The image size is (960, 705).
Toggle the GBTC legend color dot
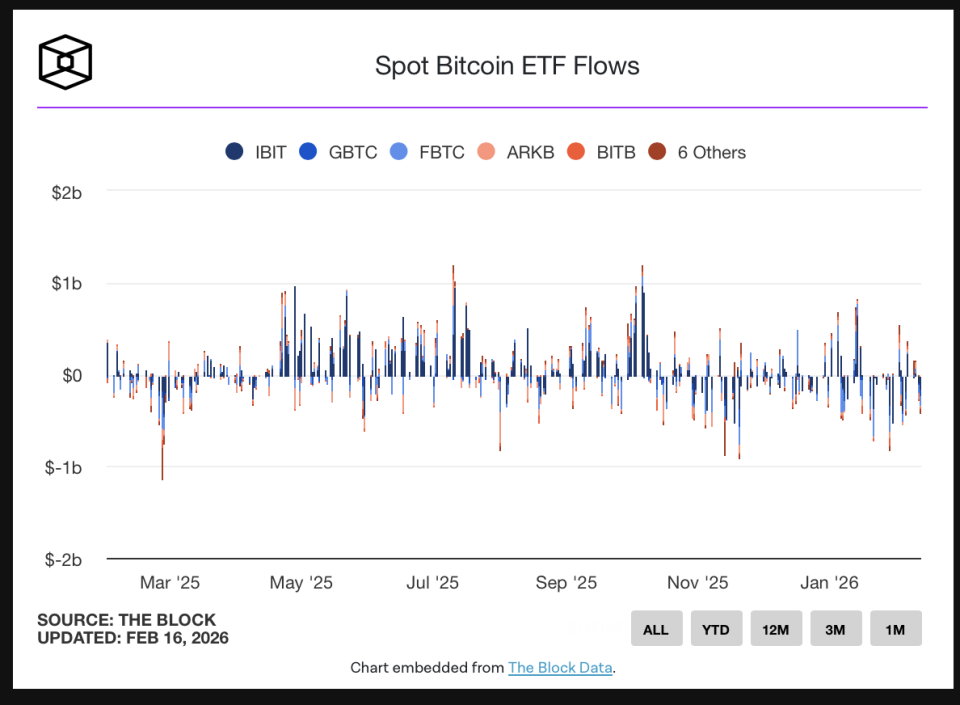[308, 152]
